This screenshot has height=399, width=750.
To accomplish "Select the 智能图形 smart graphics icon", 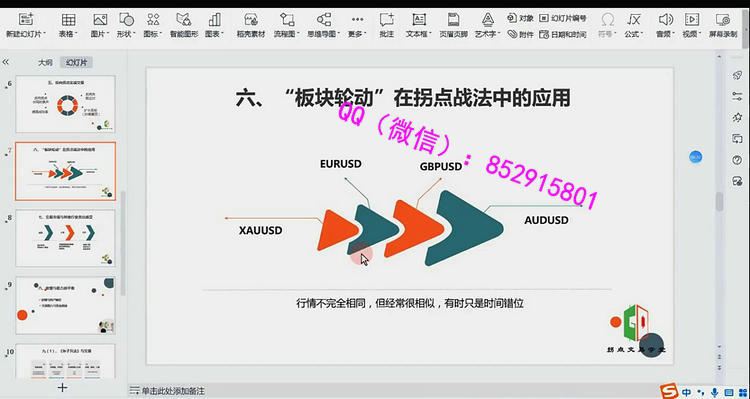I will click(x=184, y=20).
